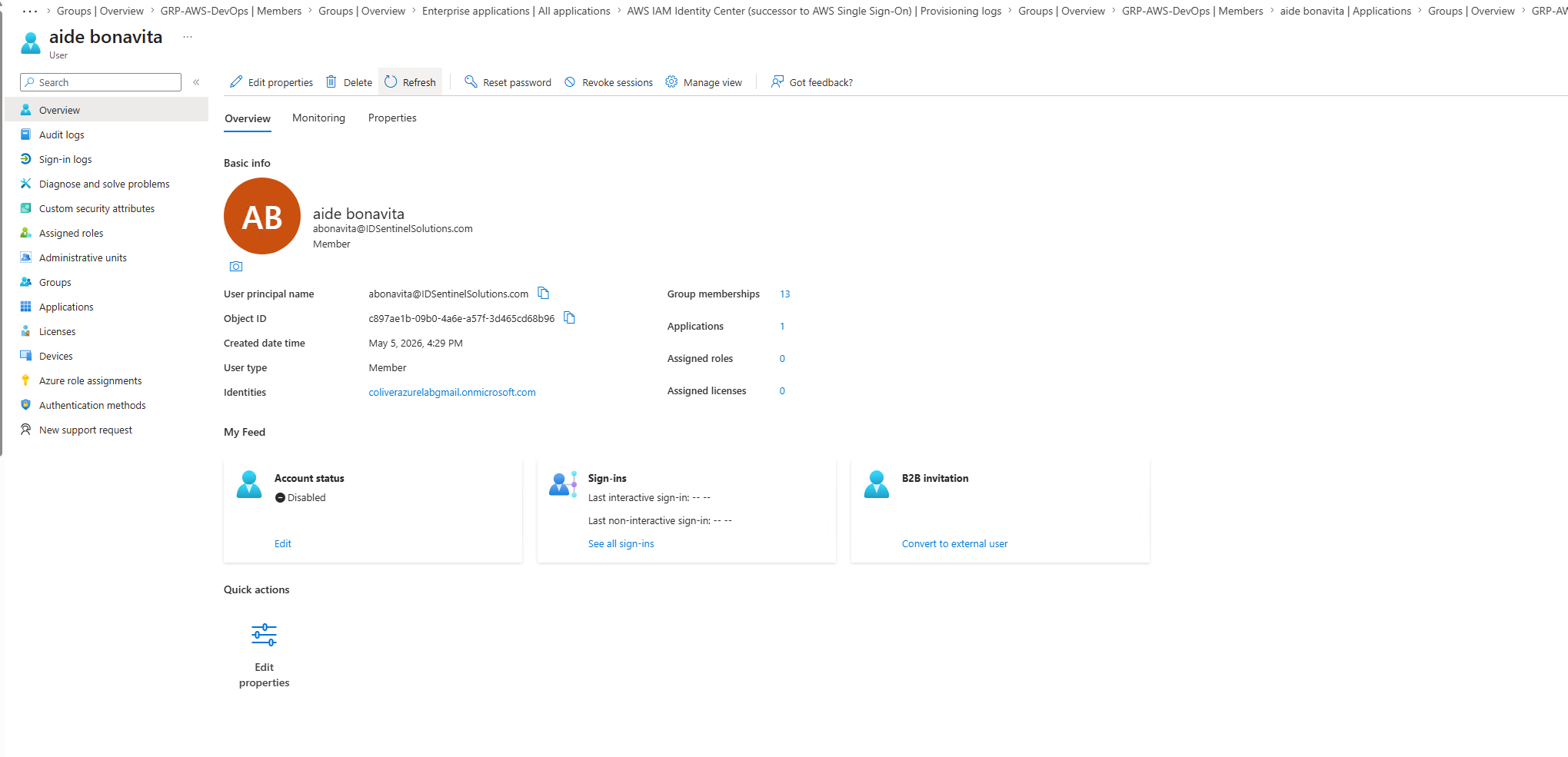This screenshot has width=1568, height=757.
Task: Click the Created date May 5, 2026 value
Action: pos(415,343)
